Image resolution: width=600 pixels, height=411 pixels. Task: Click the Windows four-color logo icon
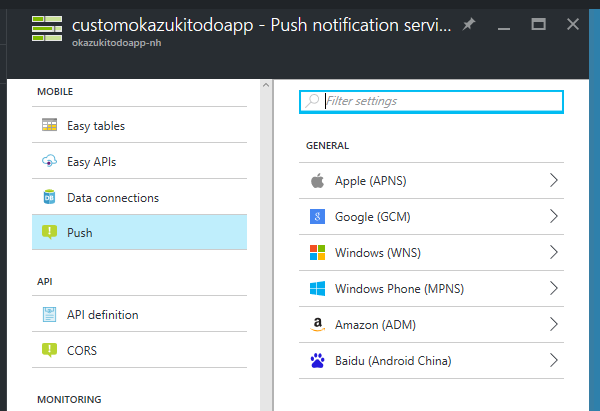pos(317,253)
